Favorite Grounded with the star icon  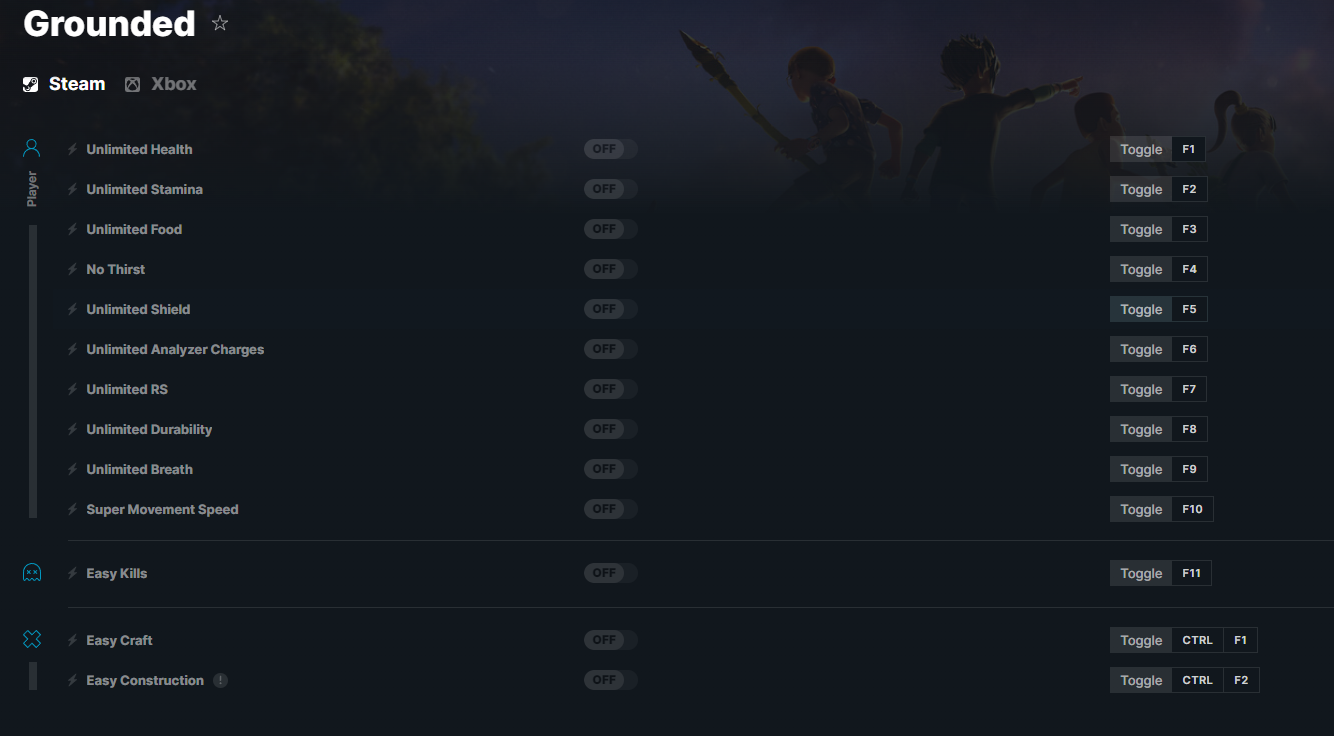(220, 23)
